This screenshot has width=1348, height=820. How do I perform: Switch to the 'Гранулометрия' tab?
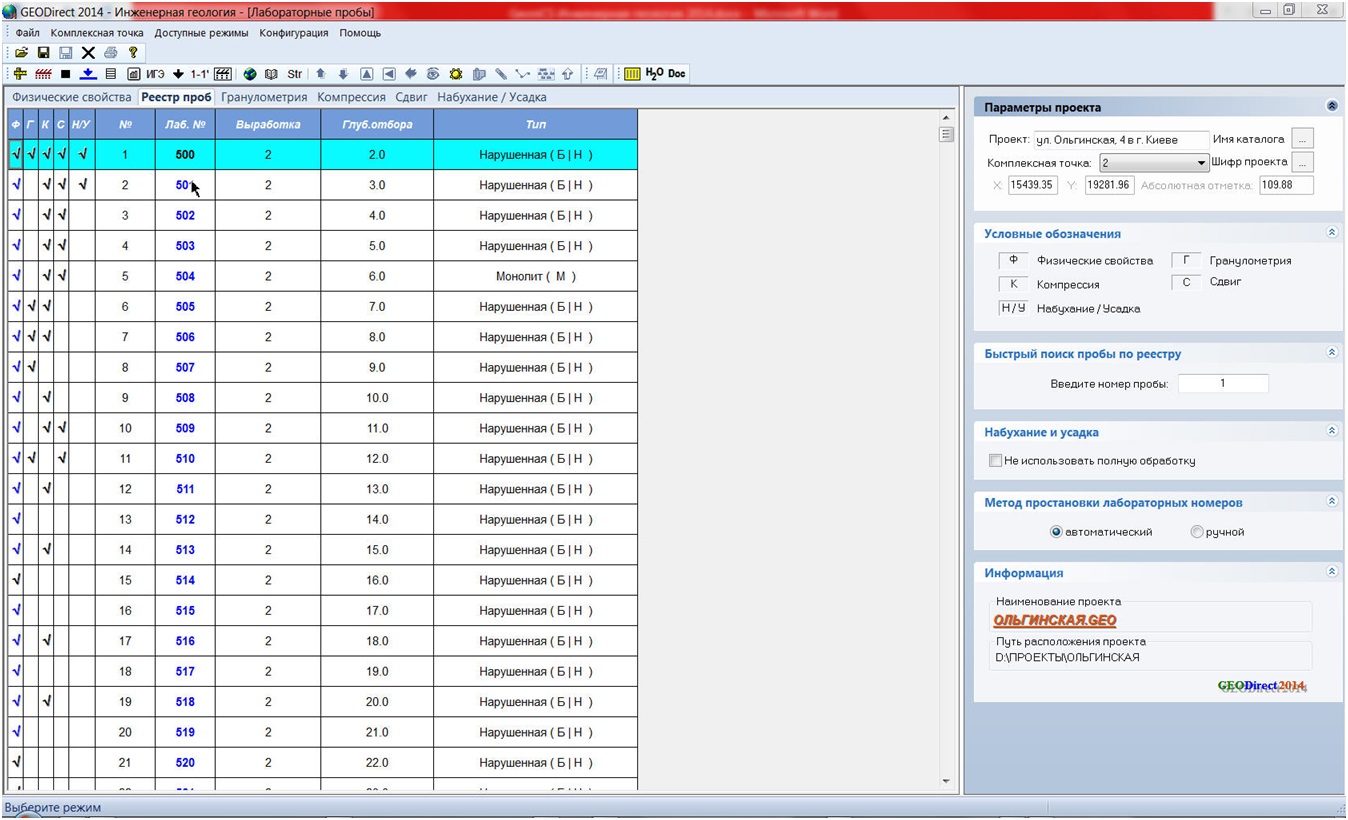(x=264, y=97)
